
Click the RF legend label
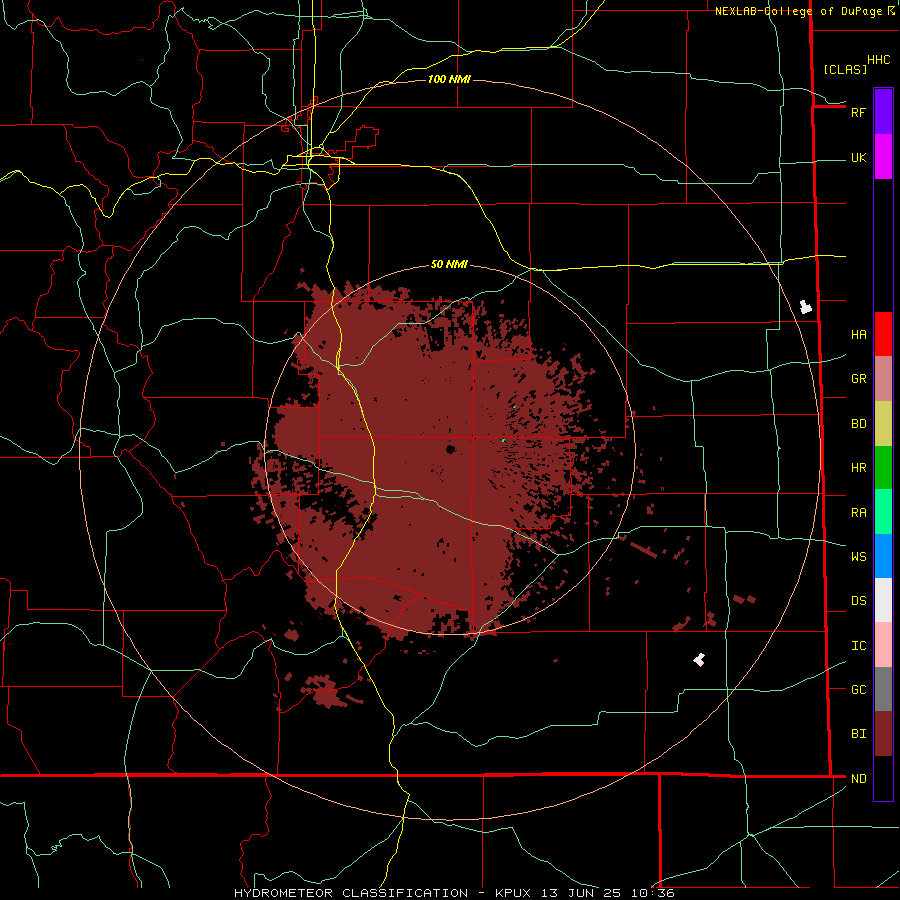click(x=858, y=112)
